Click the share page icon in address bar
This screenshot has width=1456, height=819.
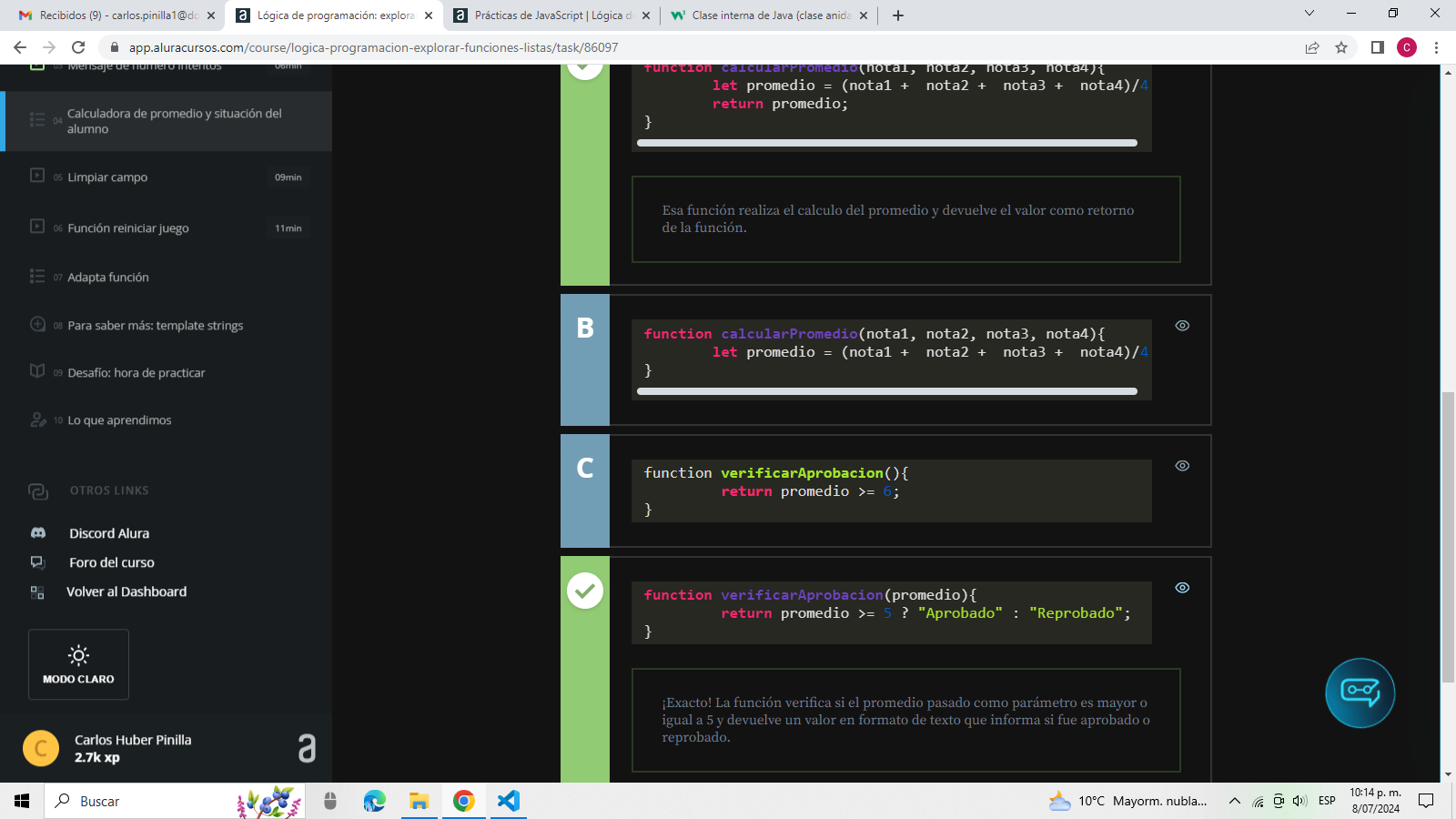[x=1312, y=47]
